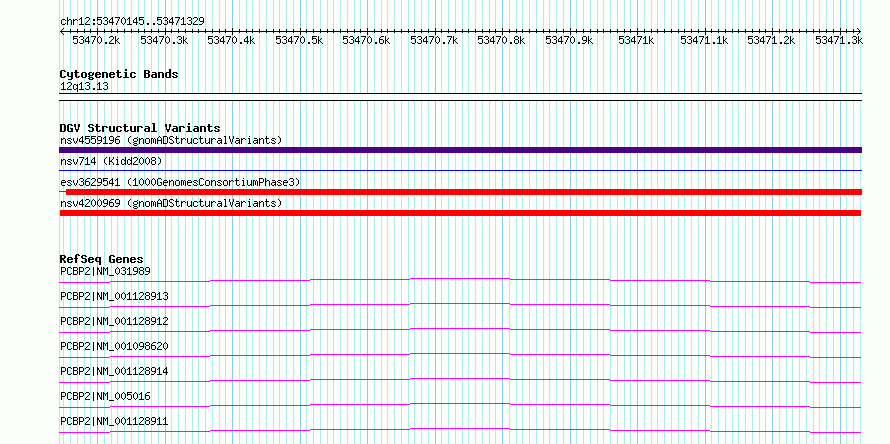Click the 53470.6k ruler tick label

(x=367, y=40)
